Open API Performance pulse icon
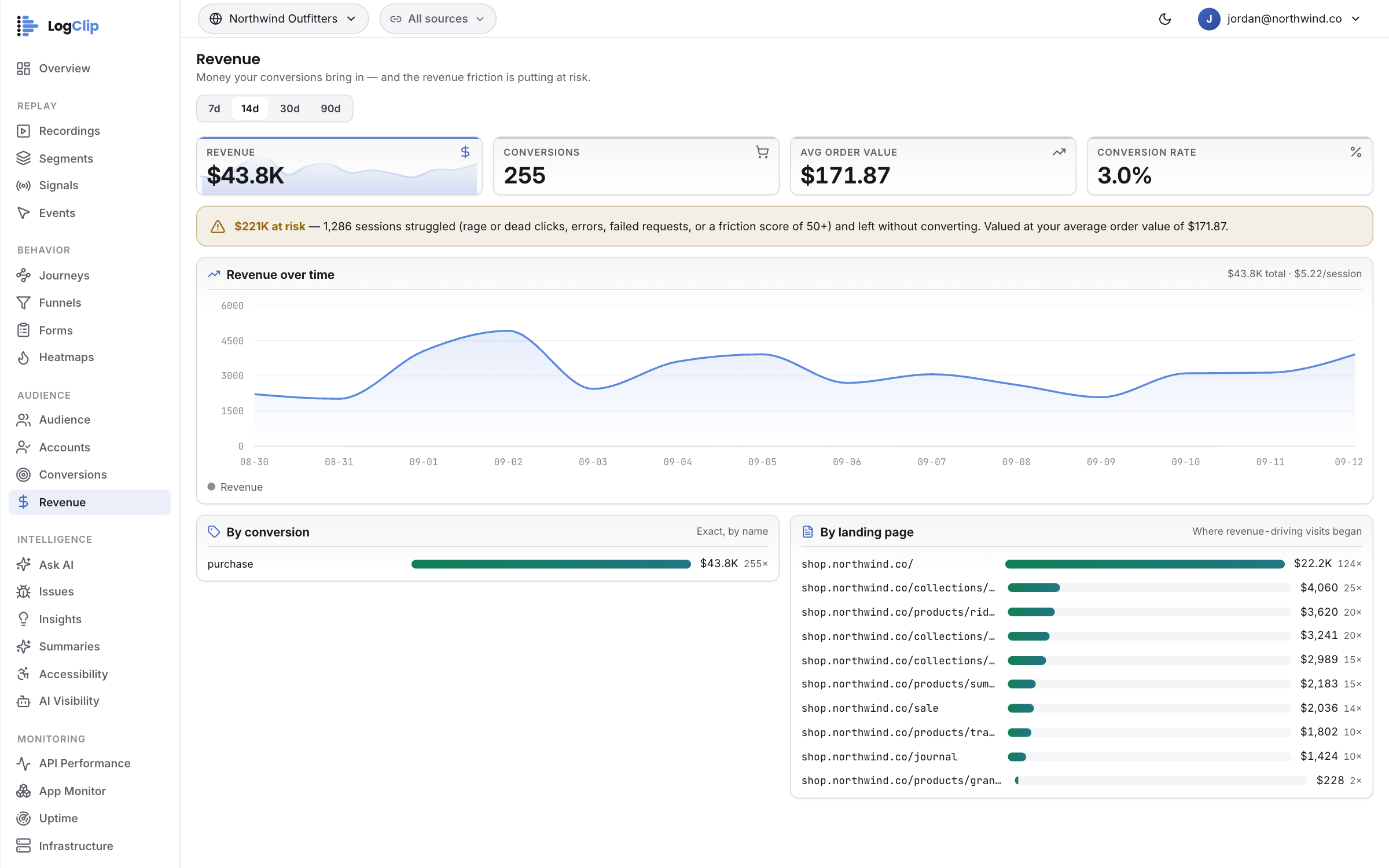Image resolution: width=1389 pixels, height=868 pixels. (23, 763)
